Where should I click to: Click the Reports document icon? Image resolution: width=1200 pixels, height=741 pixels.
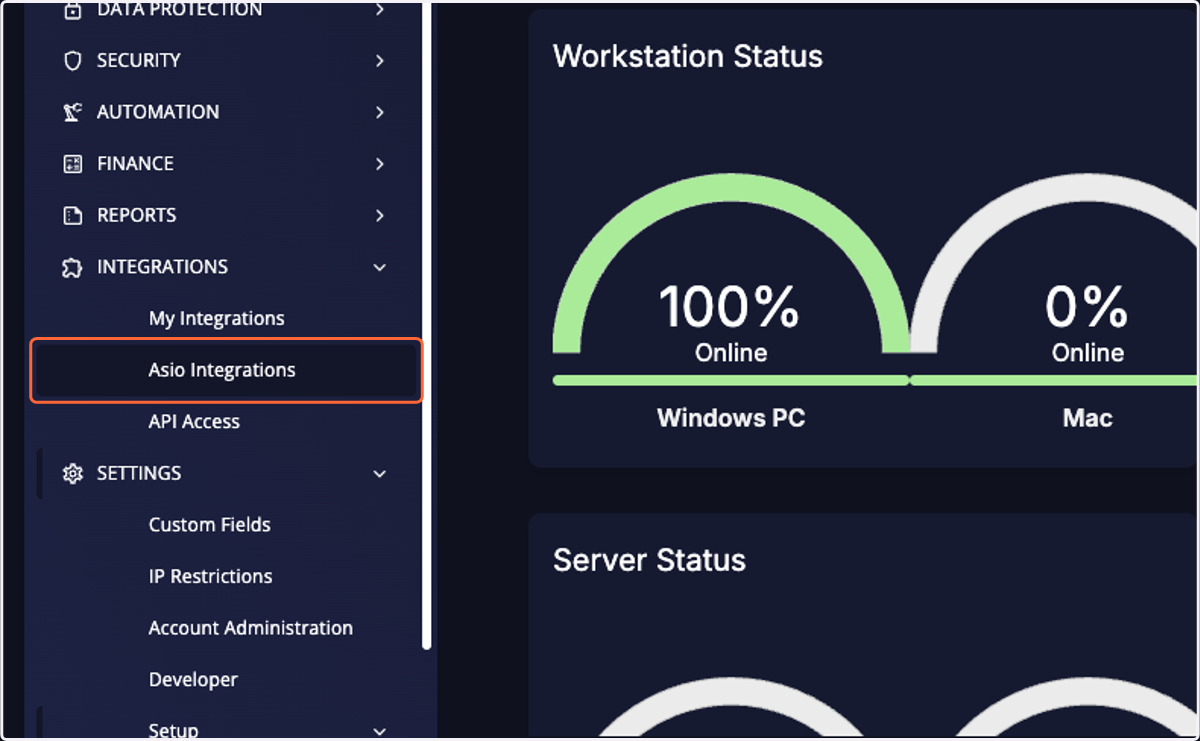tap(72, 216)
